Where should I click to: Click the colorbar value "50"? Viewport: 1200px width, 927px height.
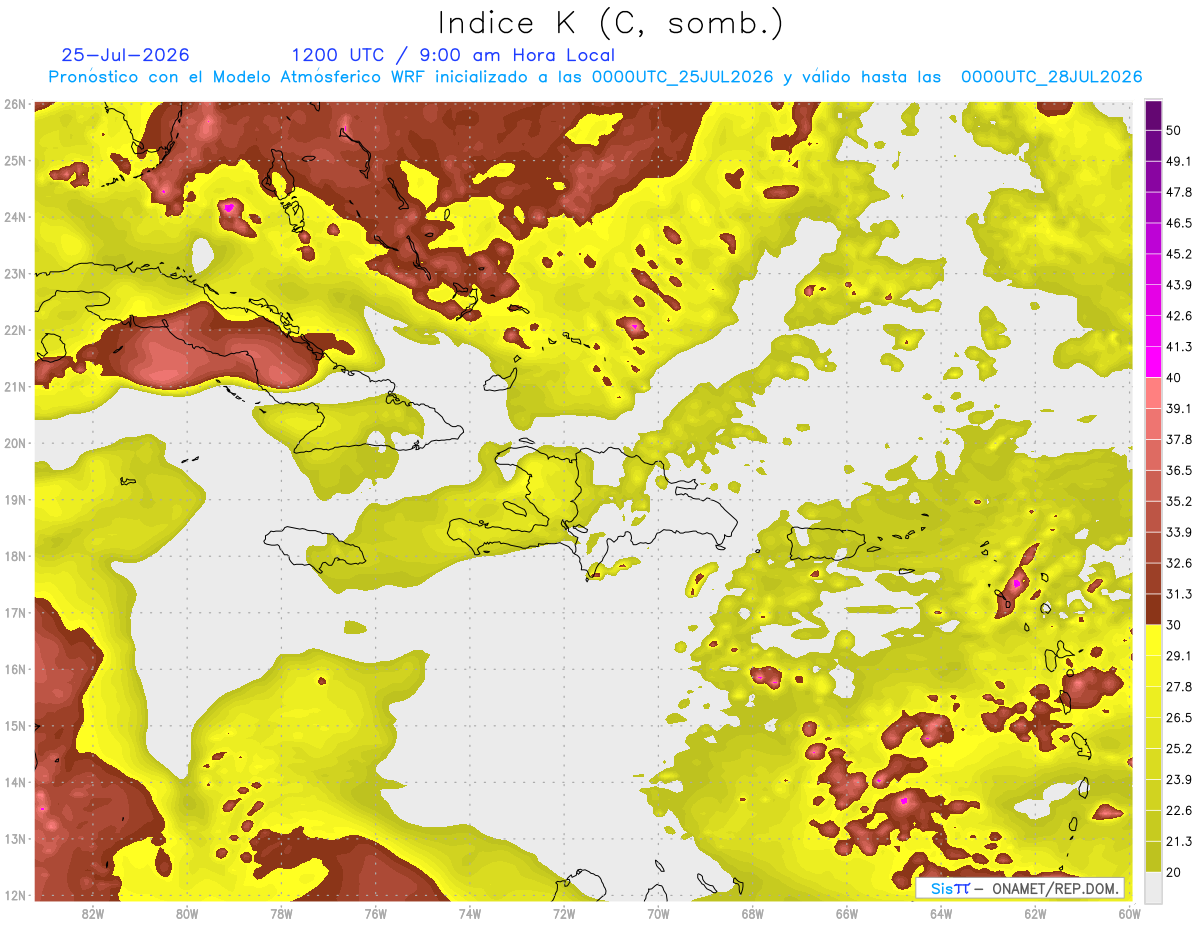[1176, 130]
